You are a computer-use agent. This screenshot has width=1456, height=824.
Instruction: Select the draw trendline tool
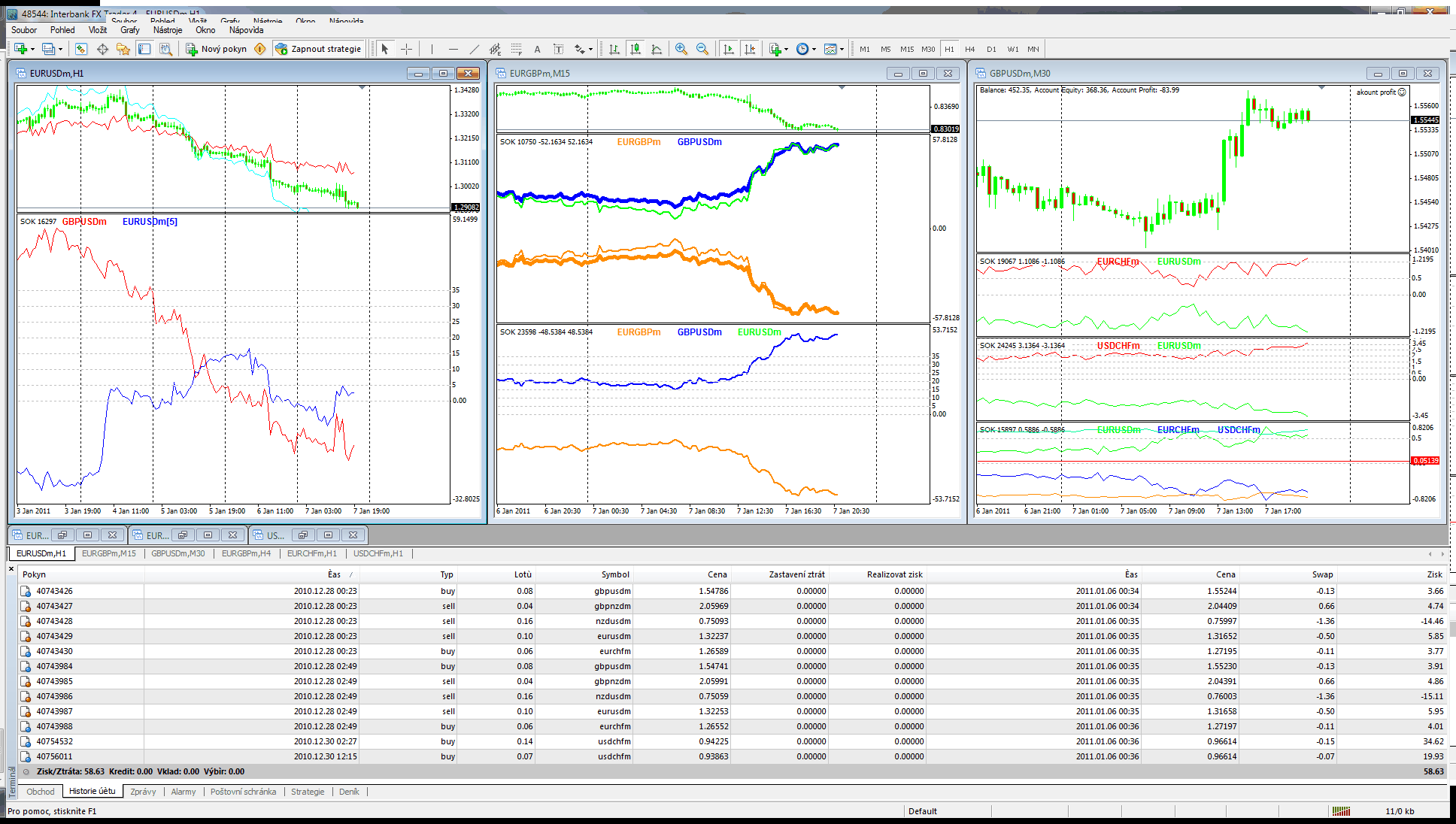pyautogui.click(x=474, y=49)
